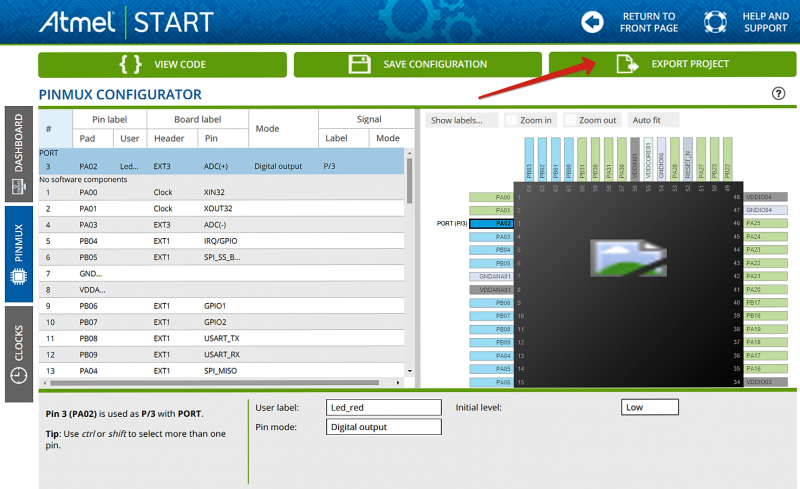Select row 8 VDDA pin
The height and width of the screenshot is (489, 800).
(x=221, y=290)
